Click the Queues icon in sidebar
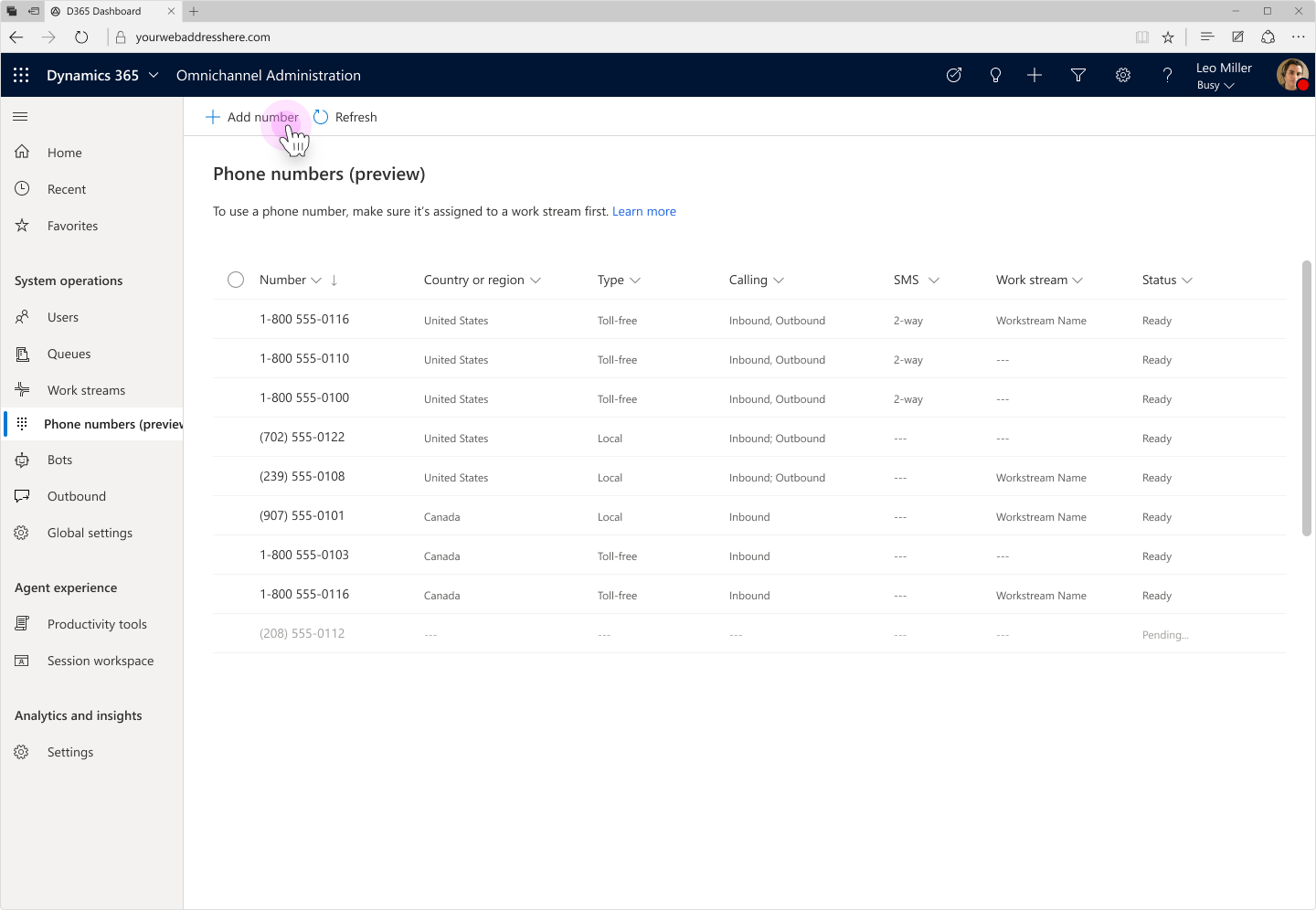 tap(22, 354)
